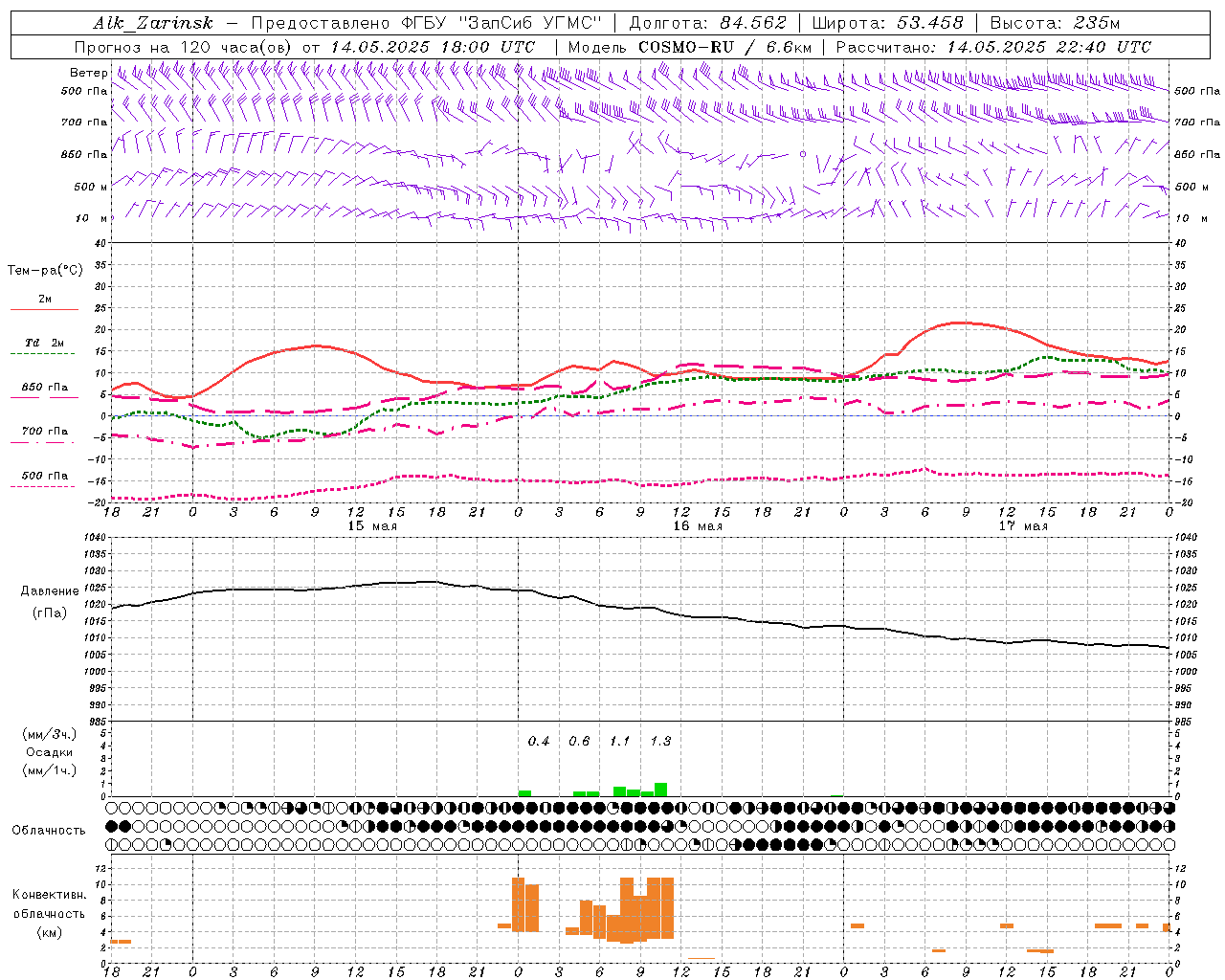Click the station name Alk_Zarinsk
1225x980 pixels.
tap(154, 23)
